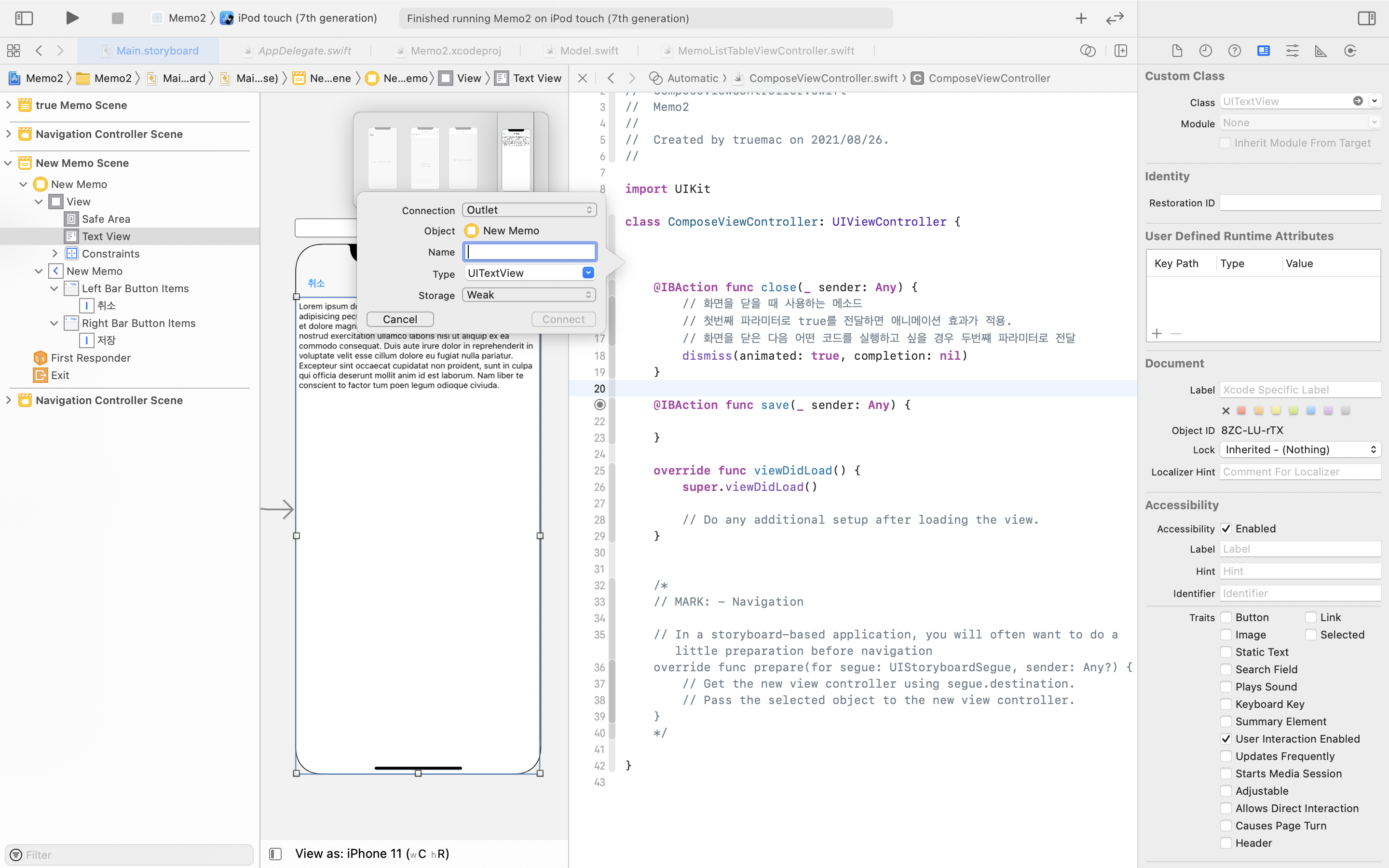
Task: Disable the Accessibility Enabled checkbox
Action: tap(1226, 528)
